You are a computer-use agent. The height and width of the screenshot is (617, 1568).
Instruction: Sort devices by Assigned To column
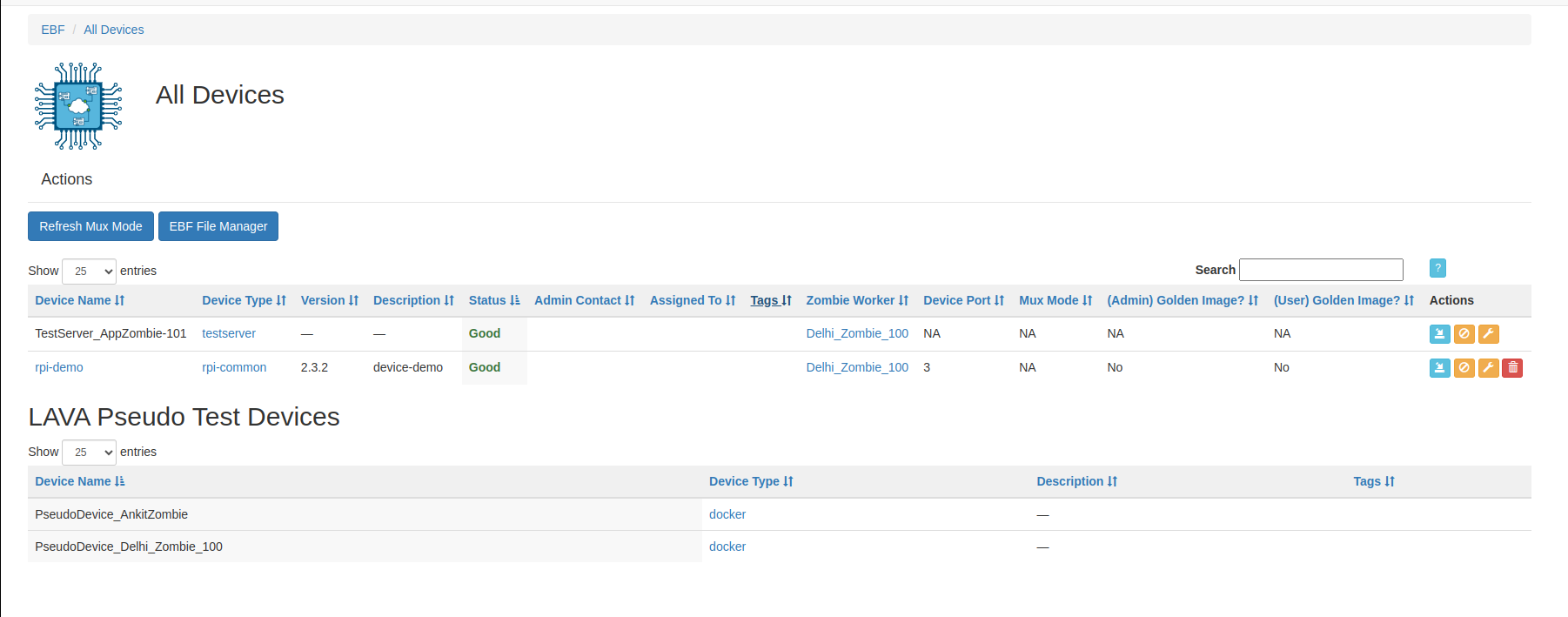pyautogui.click(x=692, y=300)
